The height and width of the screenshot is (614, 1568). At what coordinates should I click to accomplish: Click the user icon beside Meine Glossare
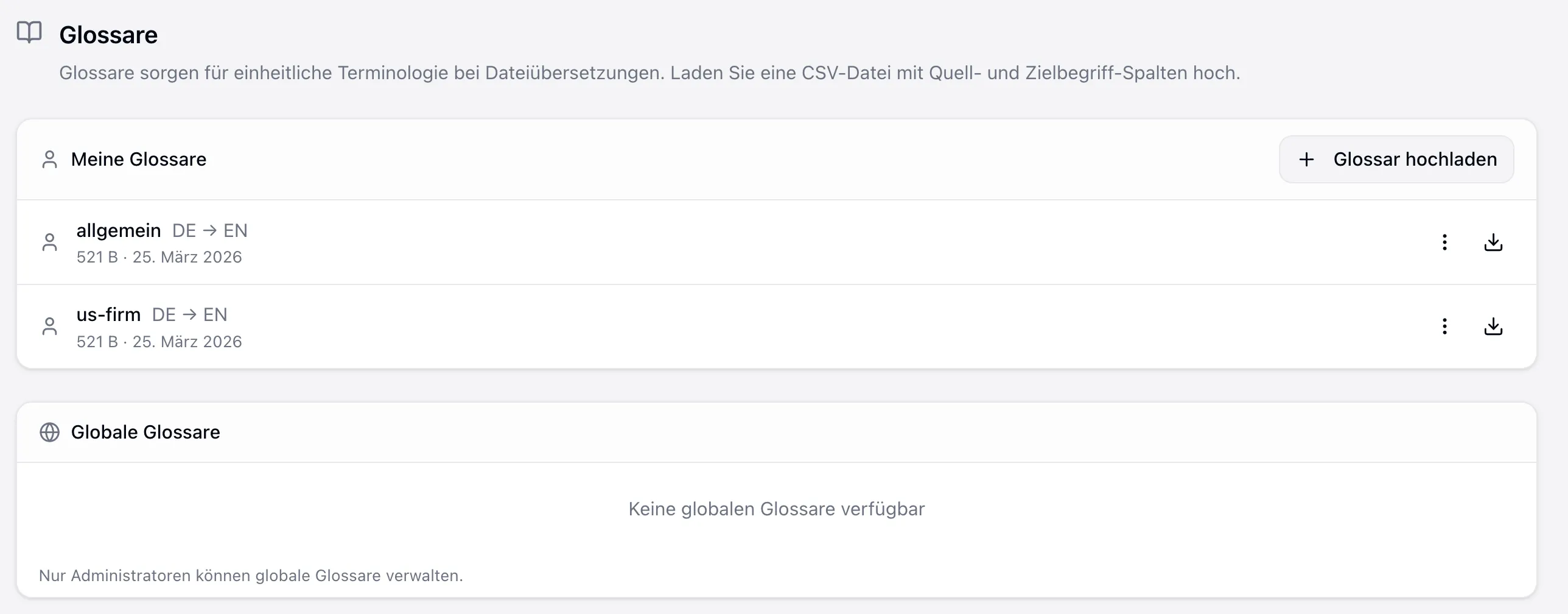click(49, 160)
